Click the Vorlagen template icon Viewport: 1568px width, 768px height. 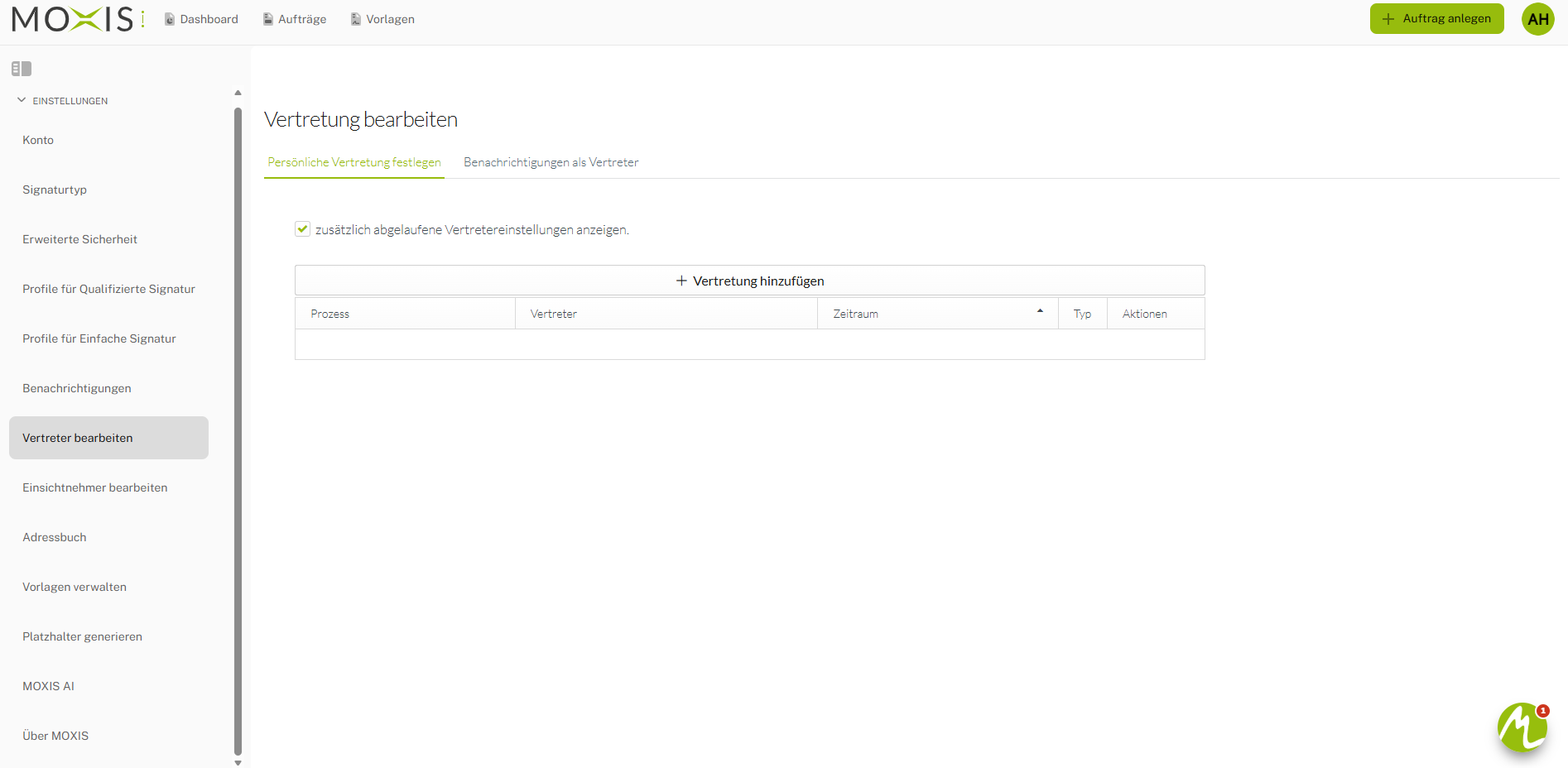pyautogui.click(x=356, y=19)
